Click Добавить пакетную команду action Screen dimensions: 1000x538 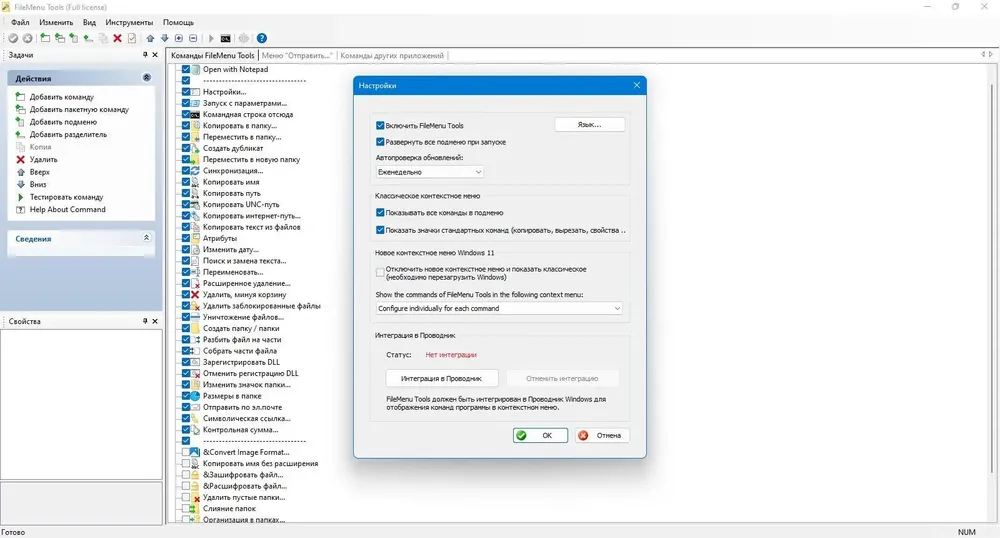point(79,110)
